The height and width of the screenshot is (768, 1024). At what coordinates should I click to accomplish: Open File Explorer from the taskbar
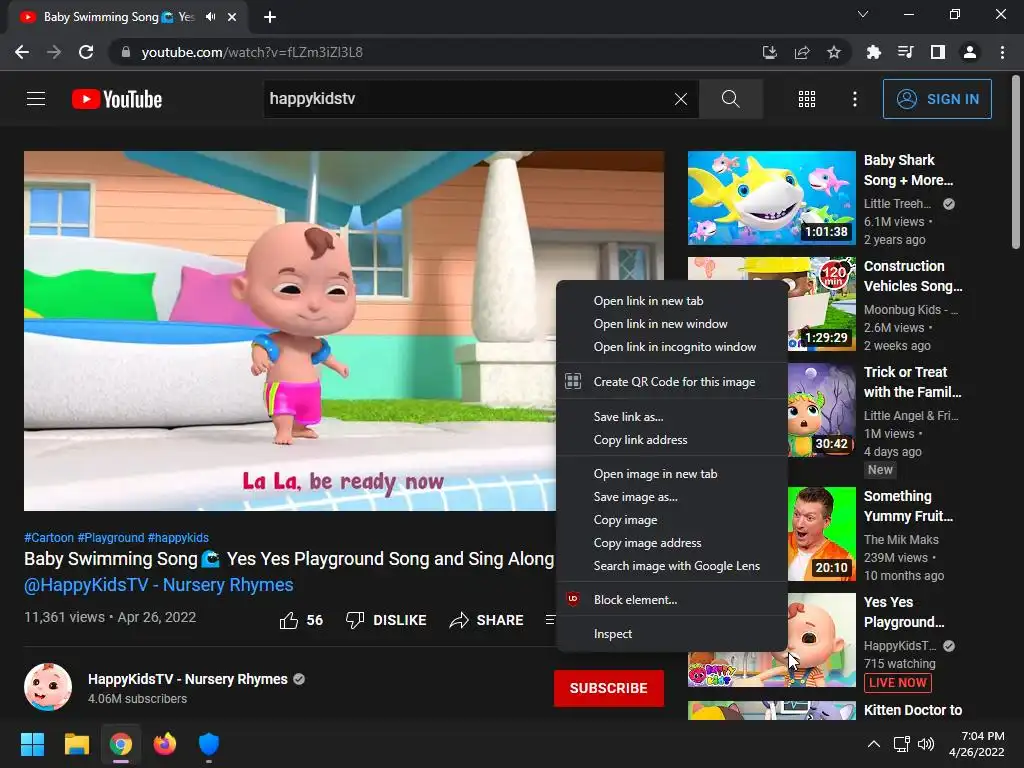pos(76,744)
